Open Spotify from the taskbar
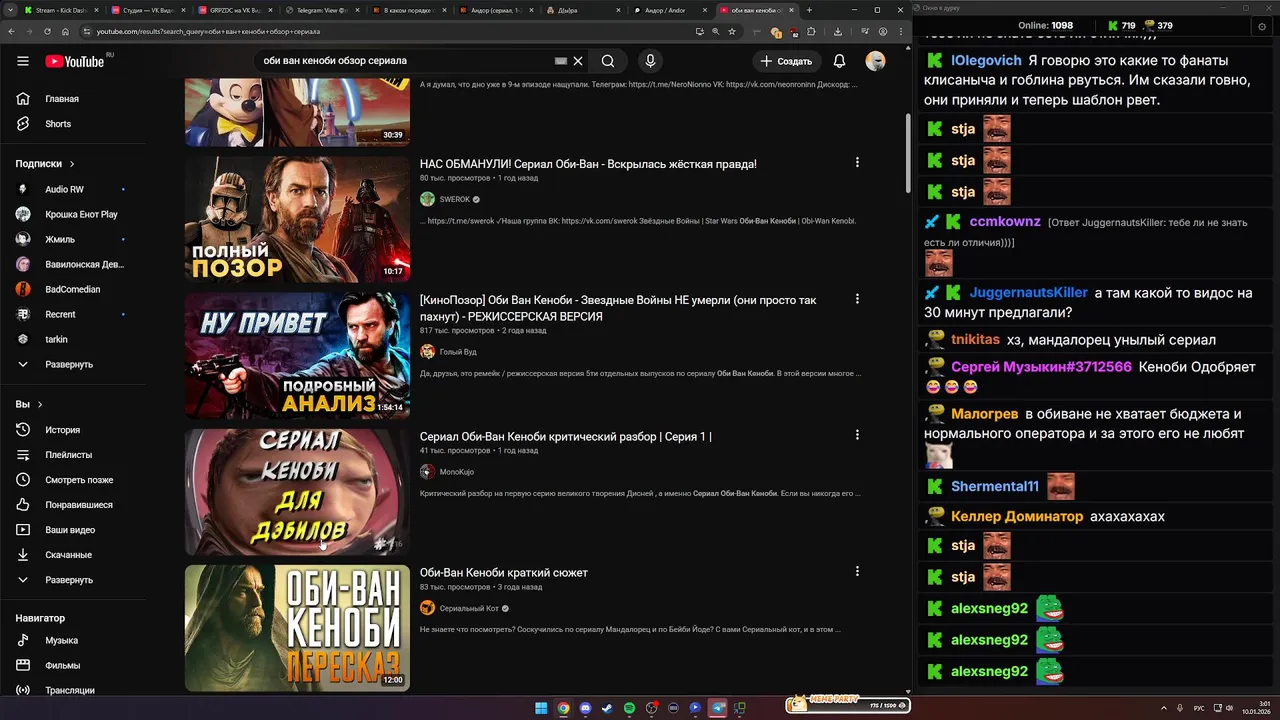The image size is (1280, 720). [629, 708]
